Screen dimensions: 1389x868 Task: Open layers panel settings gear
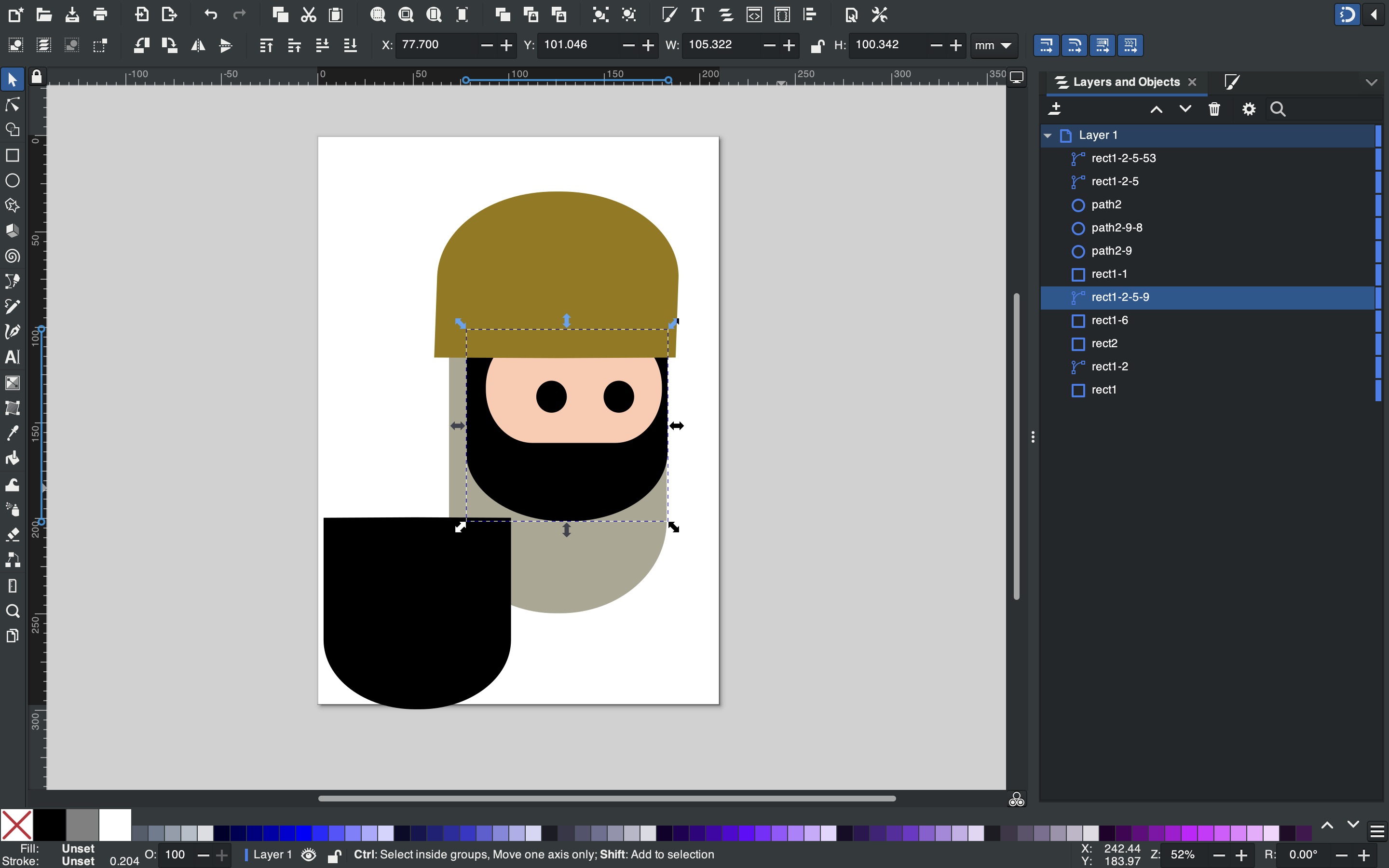point(1249,109)
